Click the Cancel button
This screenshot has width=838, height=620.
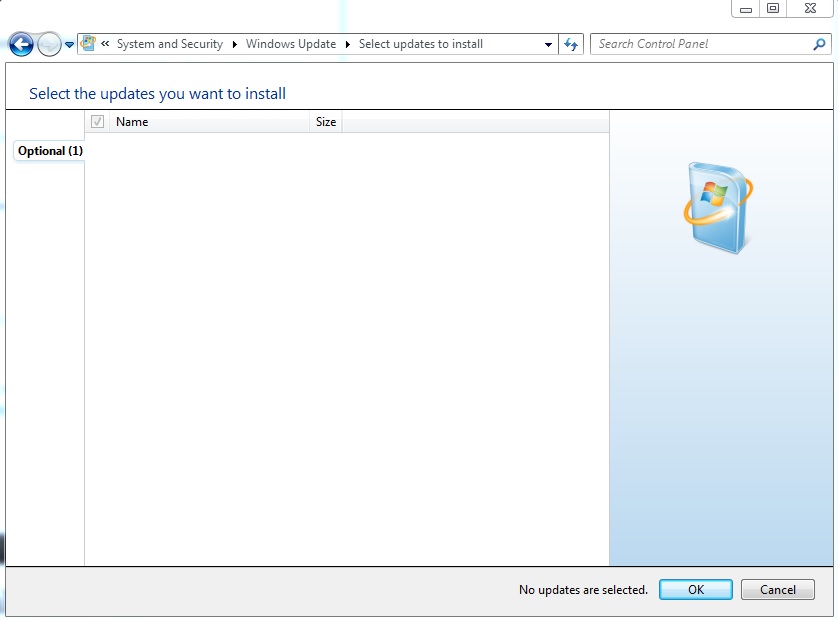778,590
